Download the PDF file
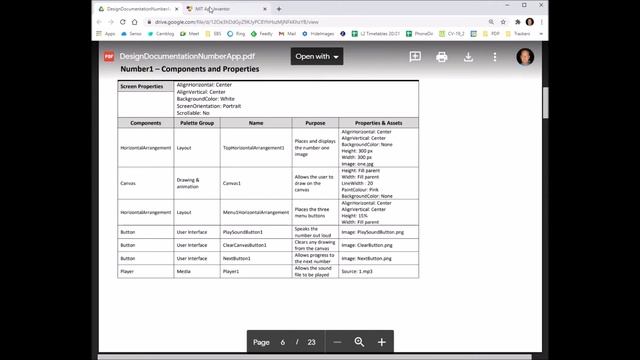Image resolution: width=640 pixels, height=360 pixels. 468,57
